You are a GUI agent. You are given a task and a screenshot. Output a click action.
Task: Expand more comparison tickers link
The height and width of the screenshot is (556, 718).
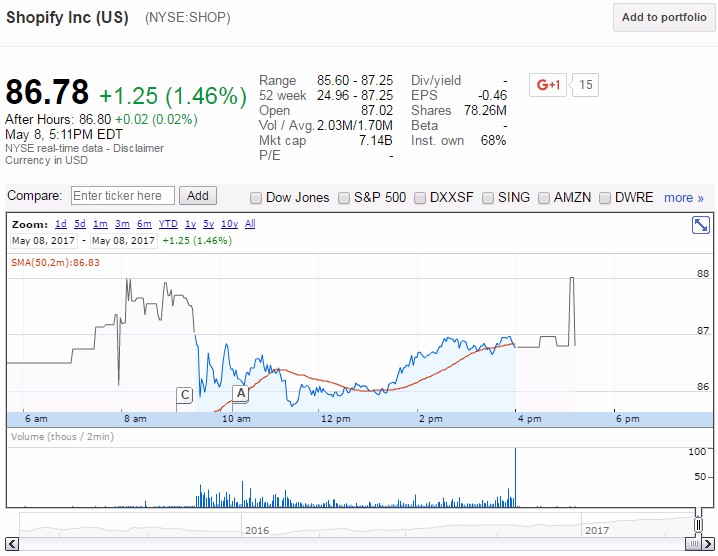pyautogui.click(x=684, y=198)
